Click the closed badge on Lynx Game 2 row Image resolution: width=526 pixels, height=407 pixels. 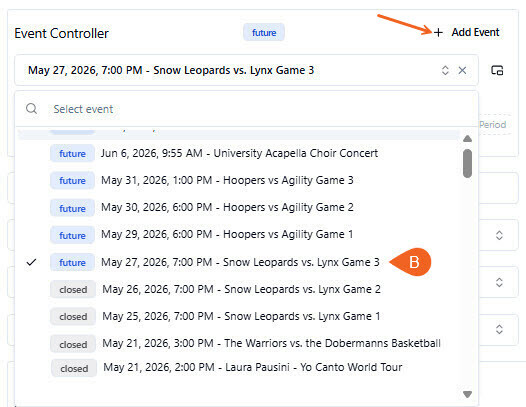(73, 290)
